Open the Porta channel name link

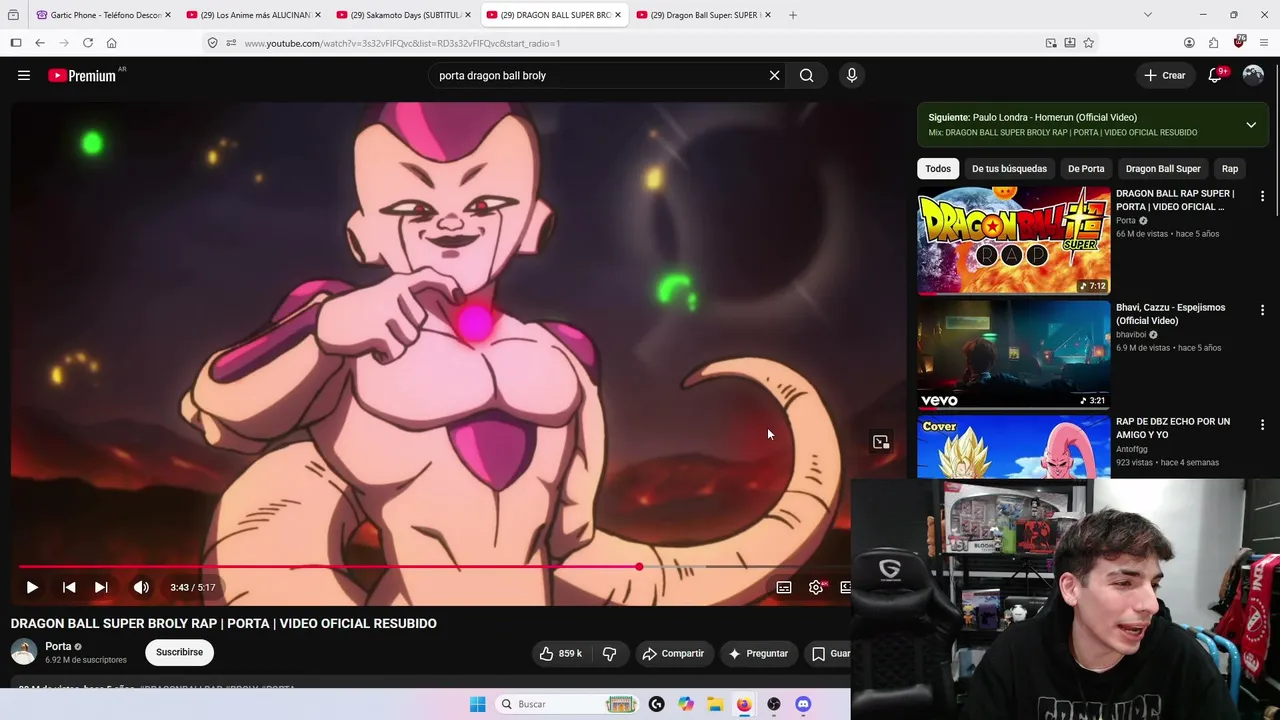pyautogui.click(x=58, y=646)
